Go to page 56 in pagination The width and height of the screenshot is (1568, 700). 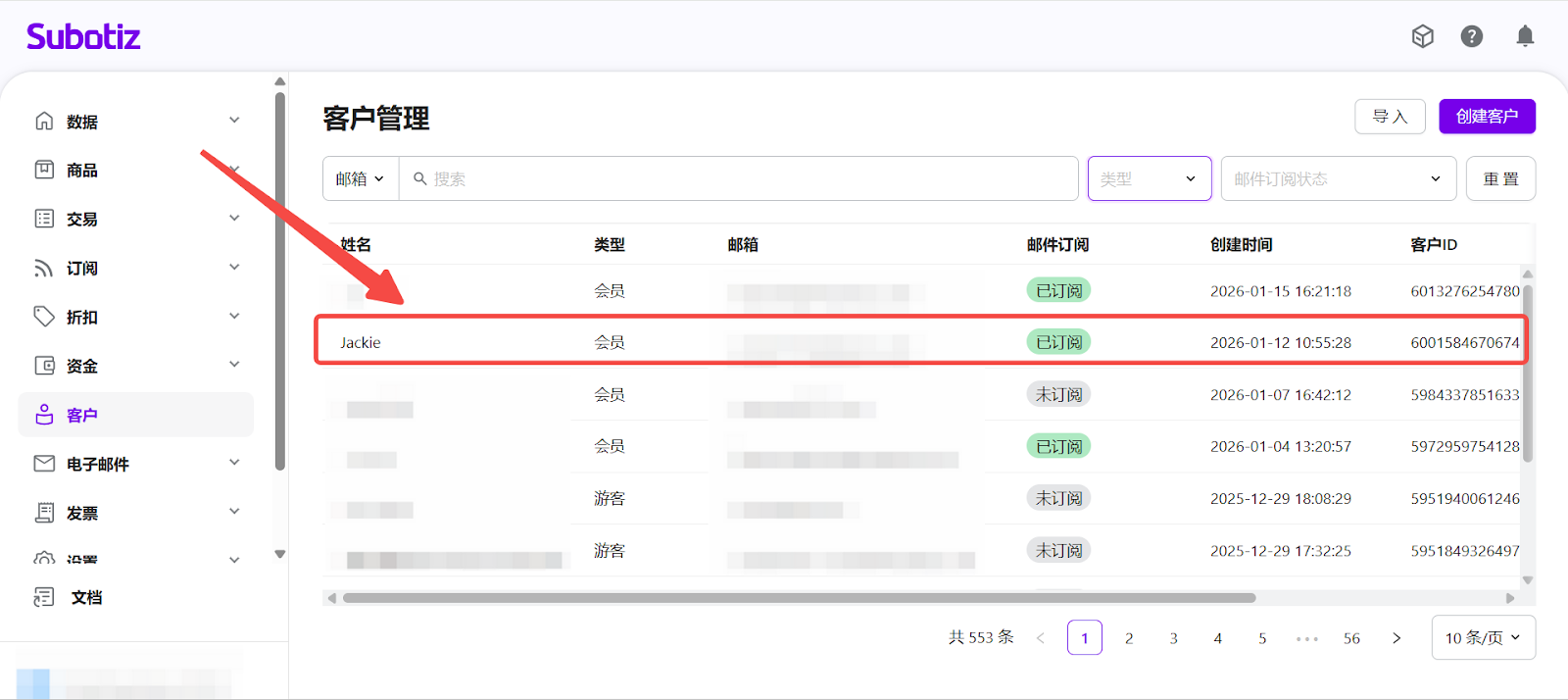1351,638
